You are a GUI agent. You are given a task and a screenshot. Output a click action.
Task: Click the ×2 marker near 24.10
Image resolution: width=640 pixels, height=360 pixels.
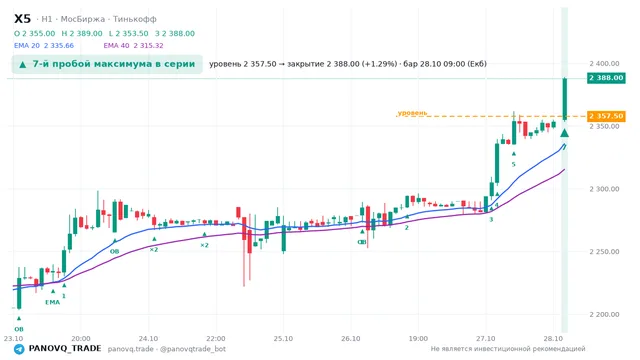153,249
